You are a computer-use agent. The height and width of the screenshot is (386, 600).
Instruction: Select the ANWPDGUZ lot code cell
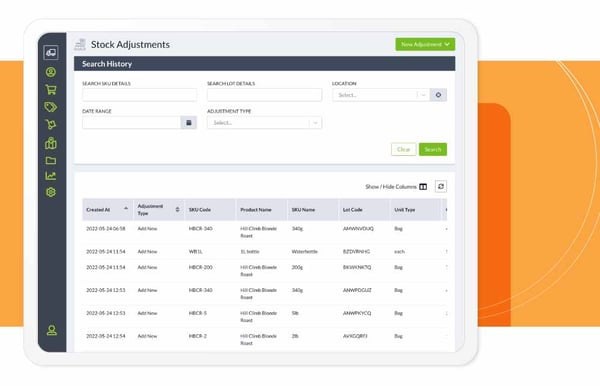[357, 290]
